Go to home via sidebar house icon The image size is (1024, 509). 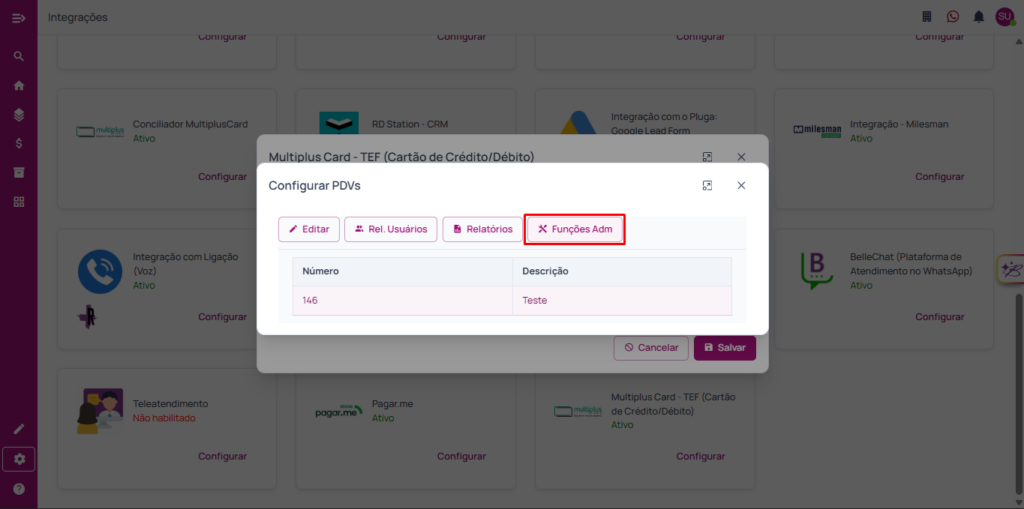(18, 85)
